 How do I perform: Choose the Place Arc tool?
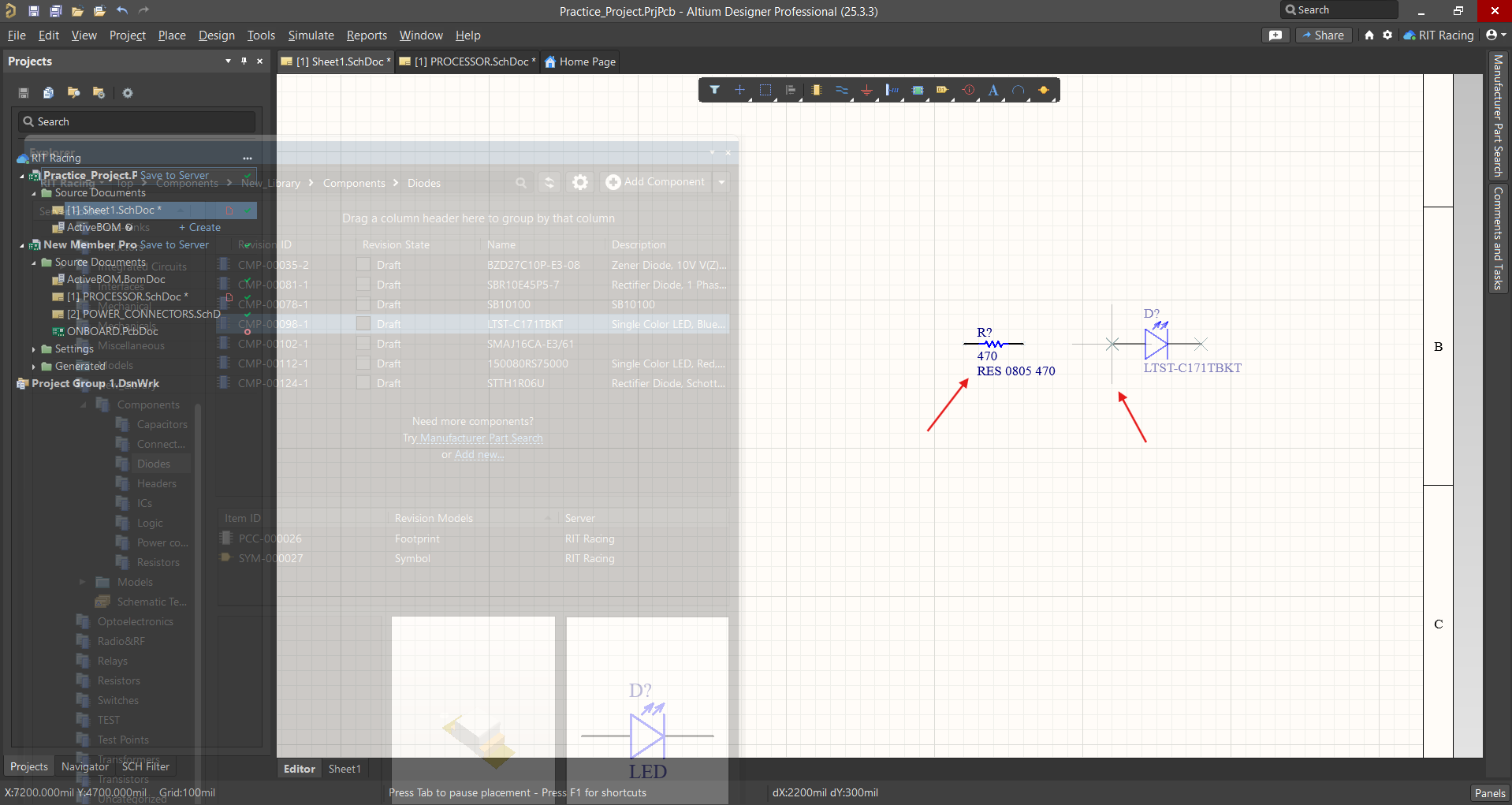coord(1019,90)
